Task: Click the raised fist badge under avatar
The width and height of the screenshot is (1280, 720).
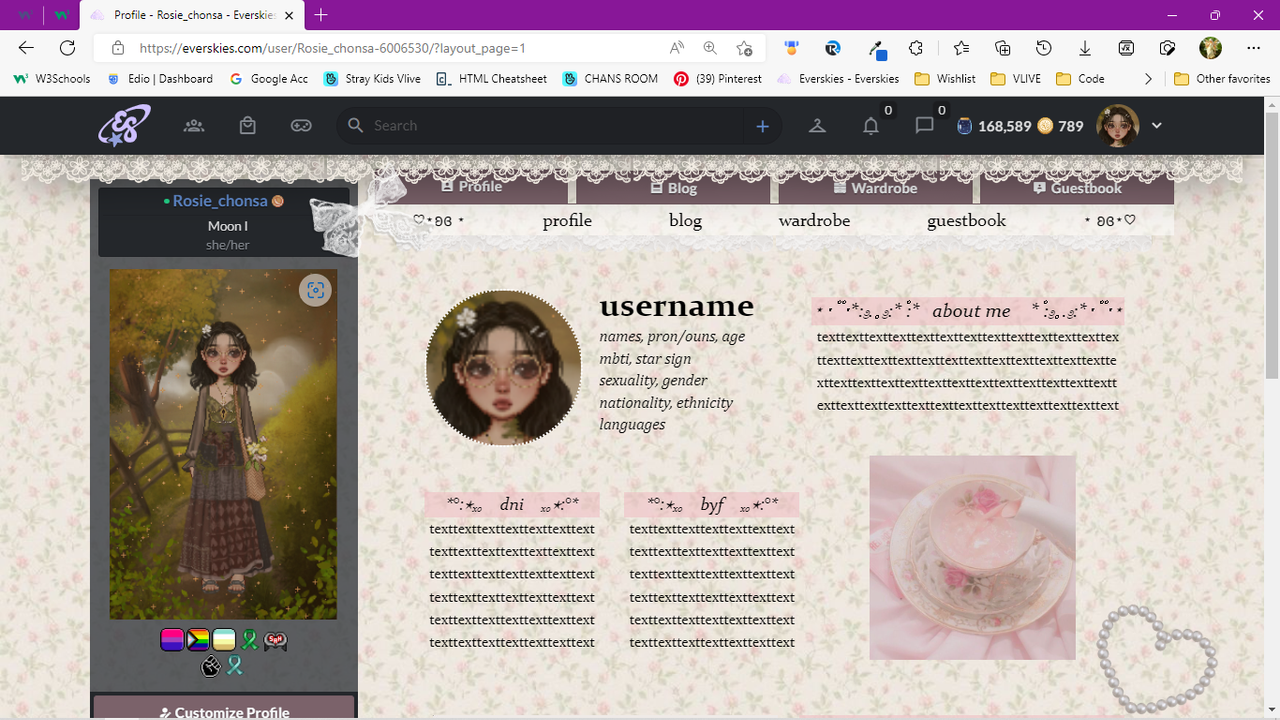Action: pyautogui.click(x=210, y=666)
